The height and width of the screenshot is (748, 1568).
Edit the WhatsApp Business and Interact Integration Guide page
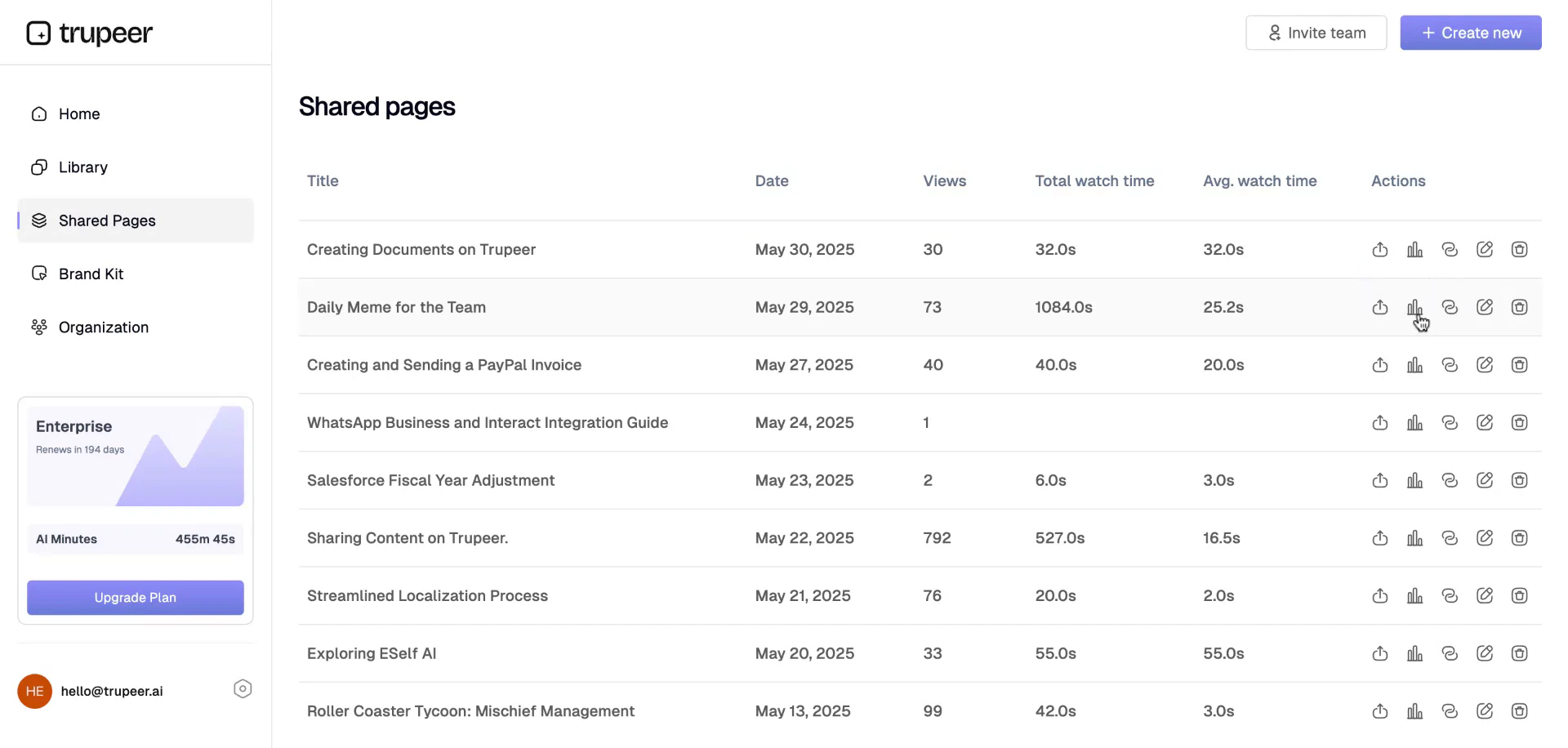[1485, 423]
